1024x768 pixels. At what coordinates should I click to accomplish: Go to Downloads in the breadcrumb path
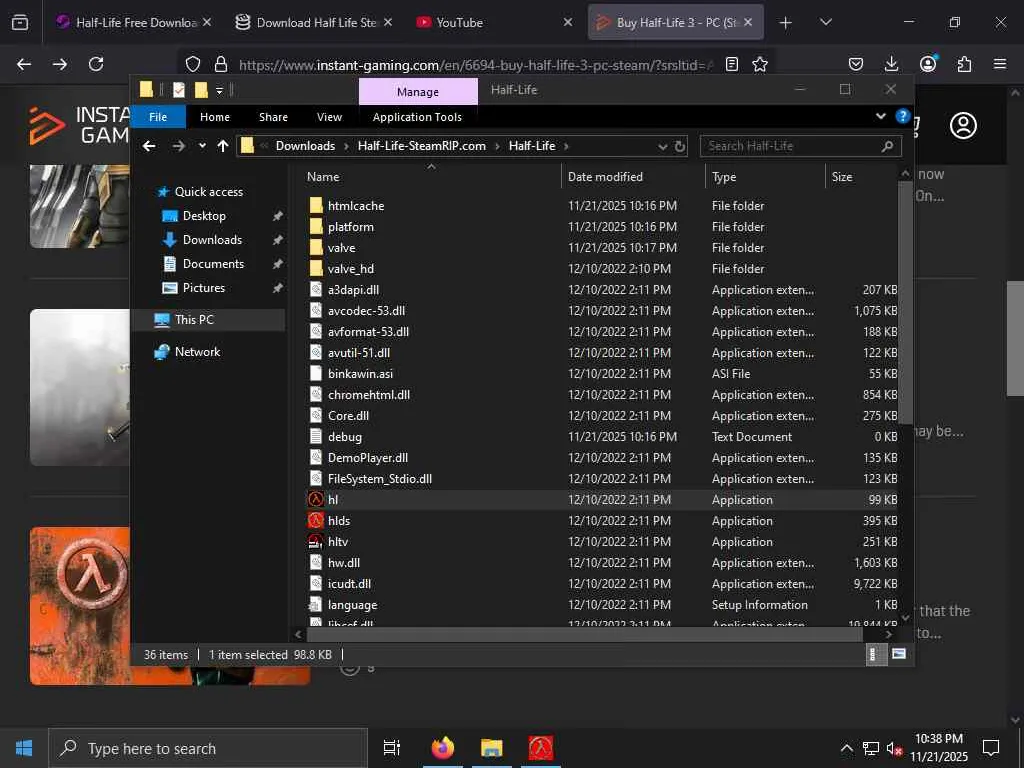(305, 146)
